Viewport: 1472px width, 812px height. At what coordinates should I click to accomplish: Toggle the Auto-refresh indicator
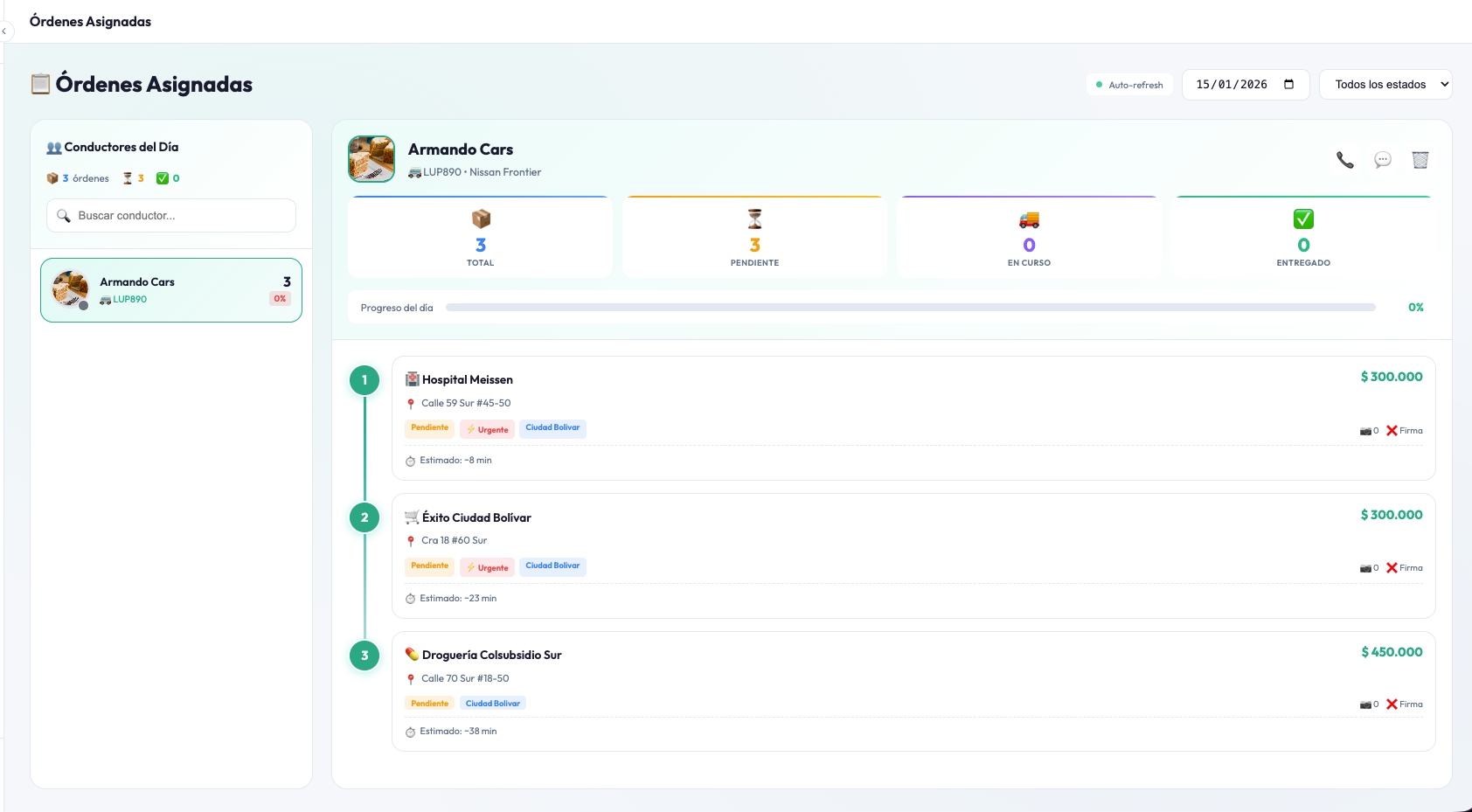(x=1129, y=85)
